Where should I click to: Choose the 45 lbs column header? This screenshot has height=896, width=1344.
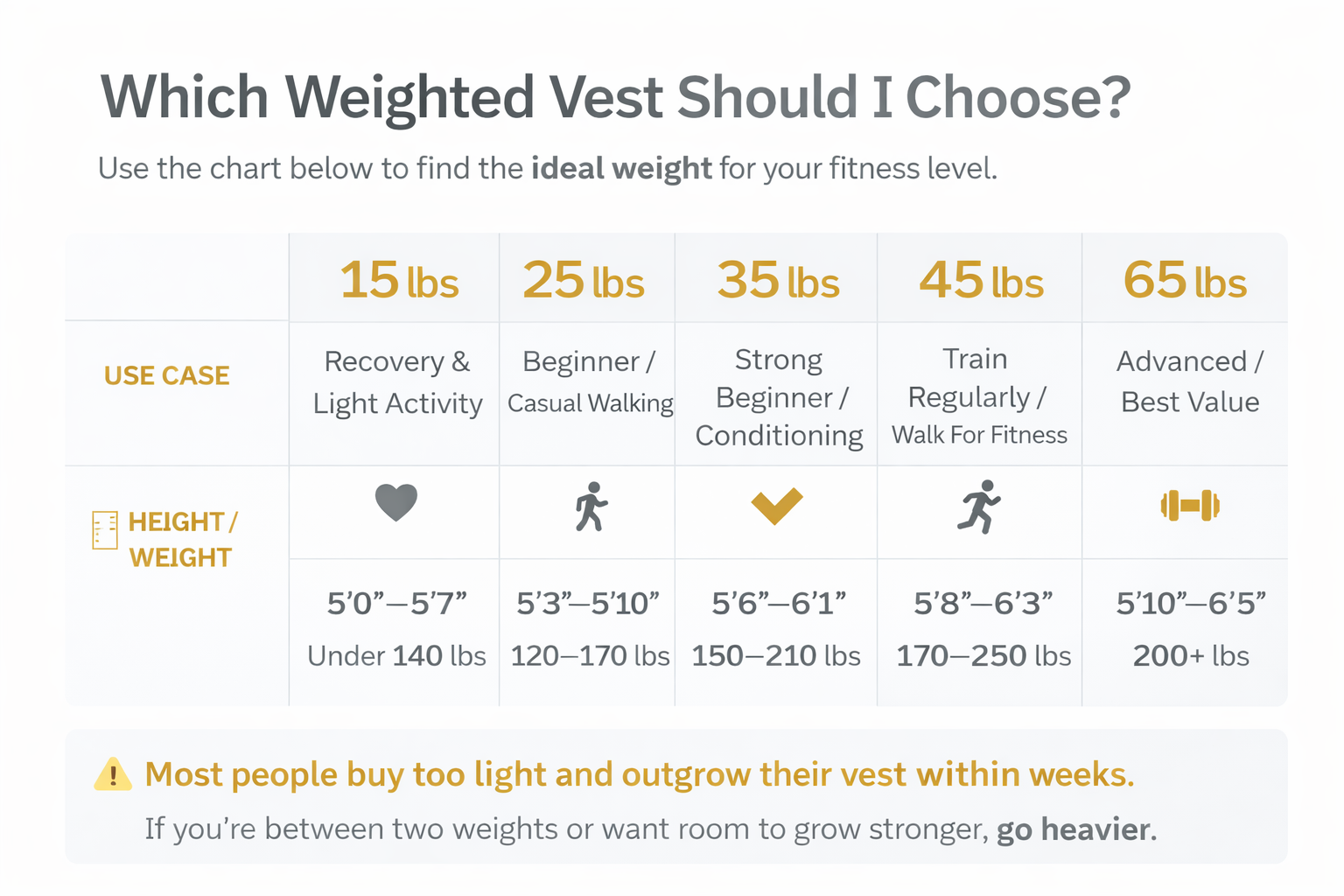pyautogui.click(x=981, y=281)
